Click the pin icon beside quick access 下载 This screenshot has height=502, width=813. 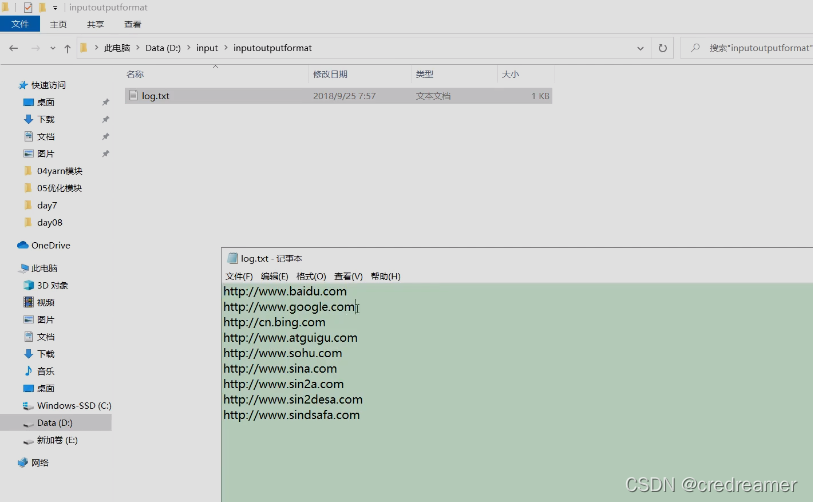tap(106, 119)
